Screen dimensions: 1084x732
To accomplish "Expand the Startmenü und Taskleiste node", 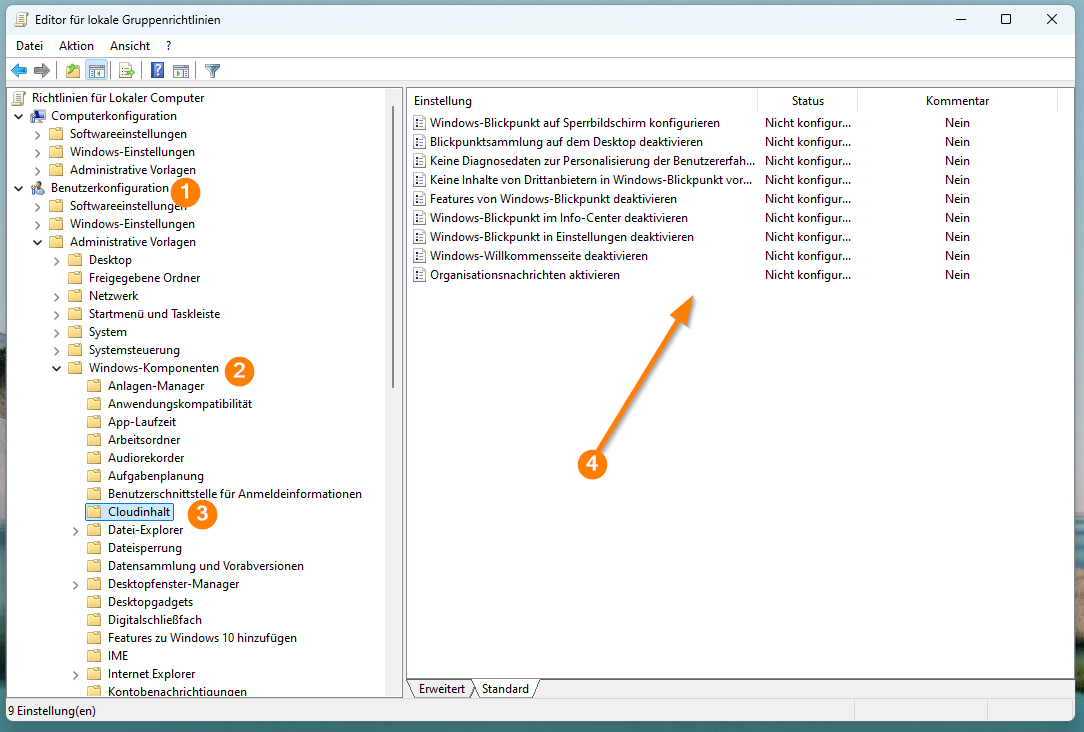I will [x=57, y=315].
